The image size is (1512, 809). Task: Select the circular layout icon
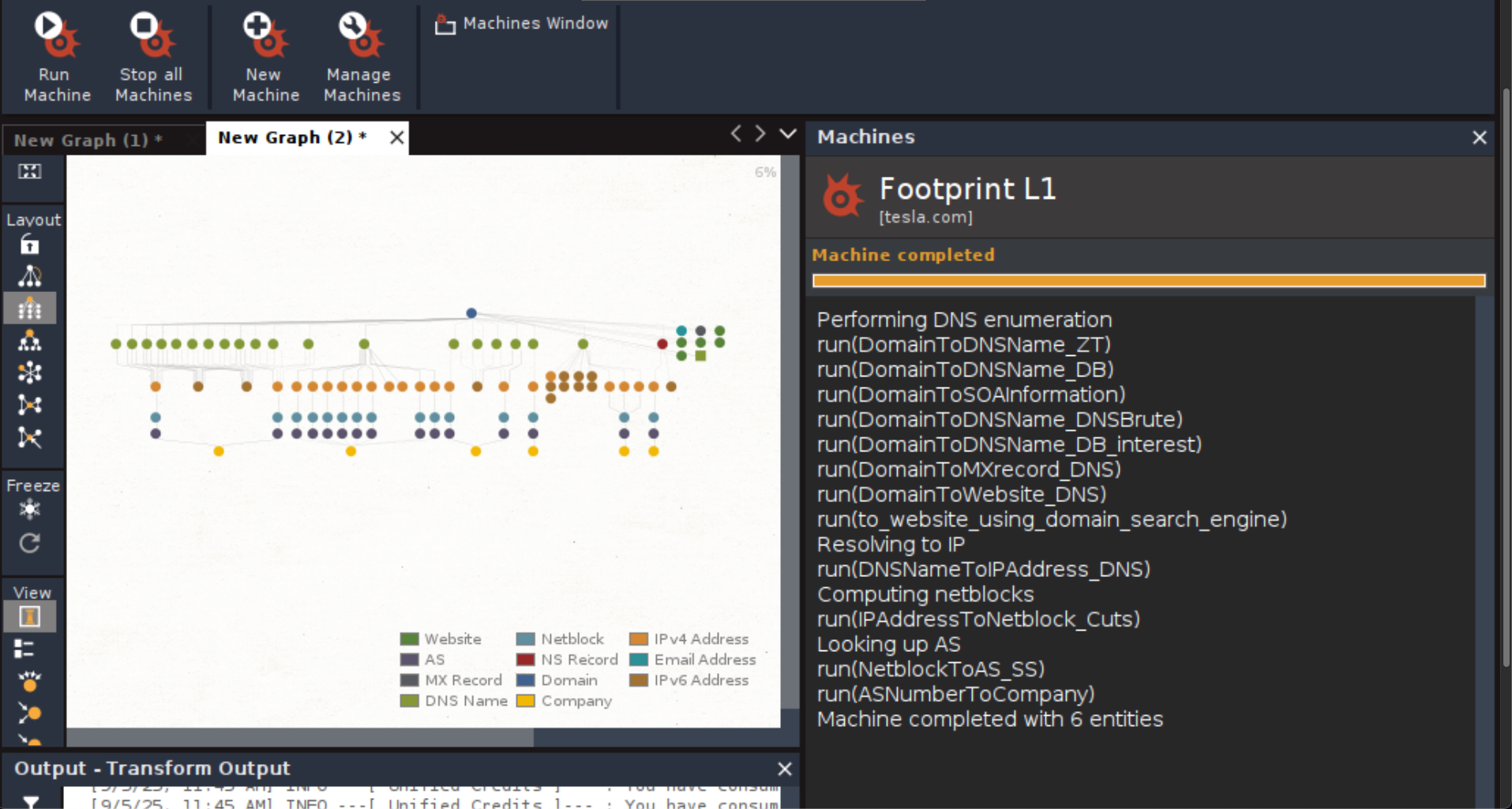tap(30, 373)
